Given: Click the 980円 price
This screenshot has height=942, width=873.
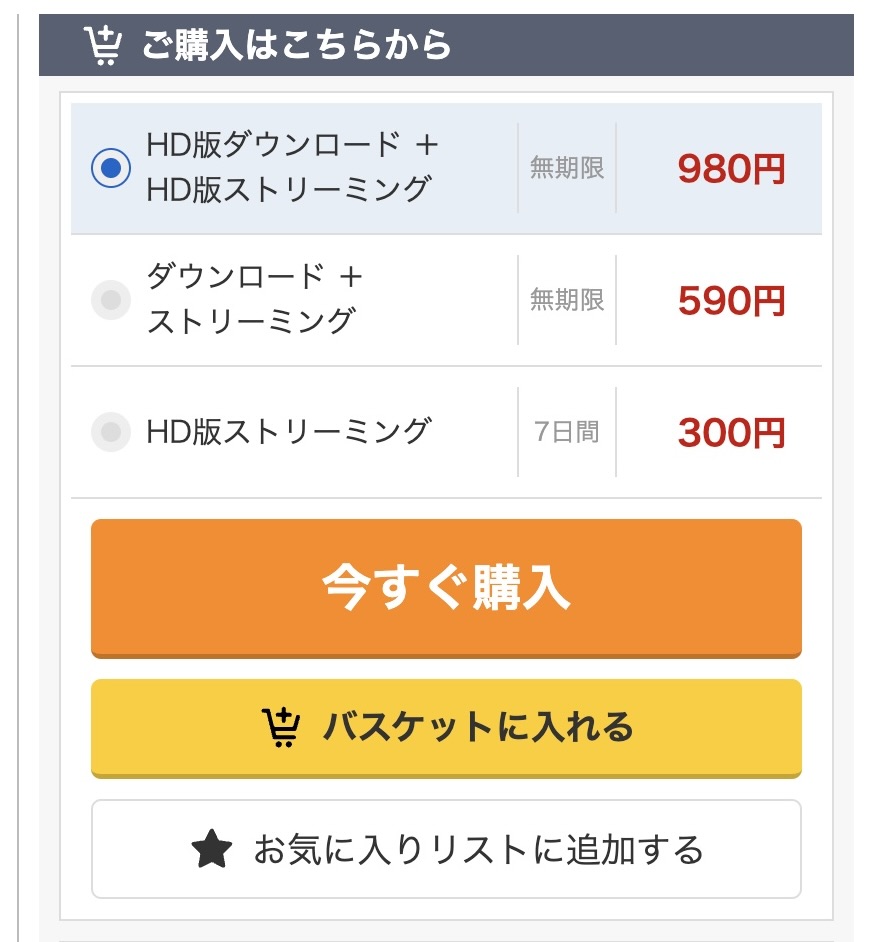Looking at the screenshot, I should click(x=731, y=169).
